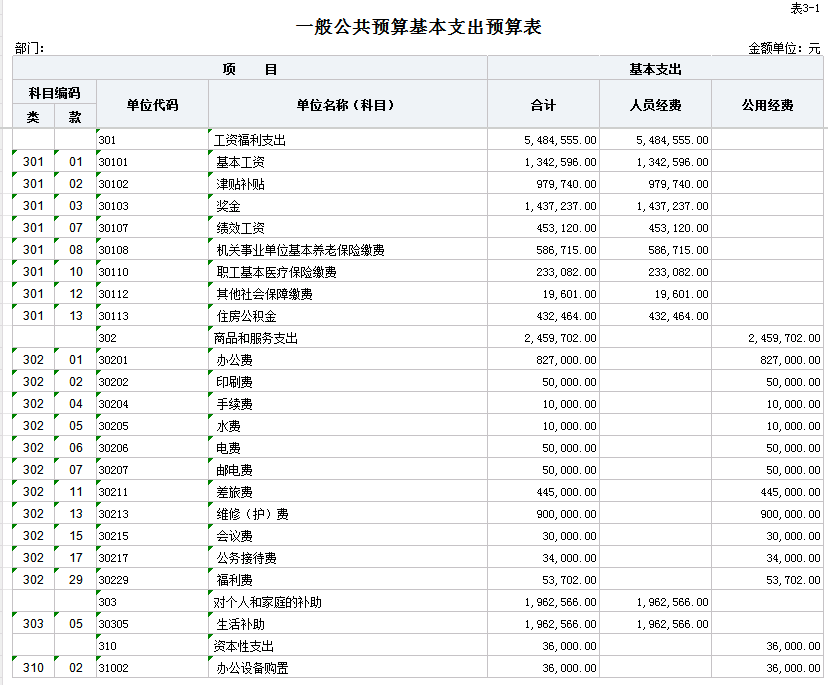Click the unit code 30206 cell
The image size is (828, 685).
point(153,448)
